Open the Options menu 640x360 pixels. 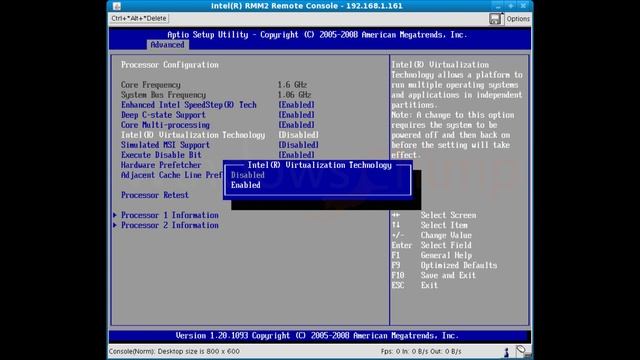point(518,19)
